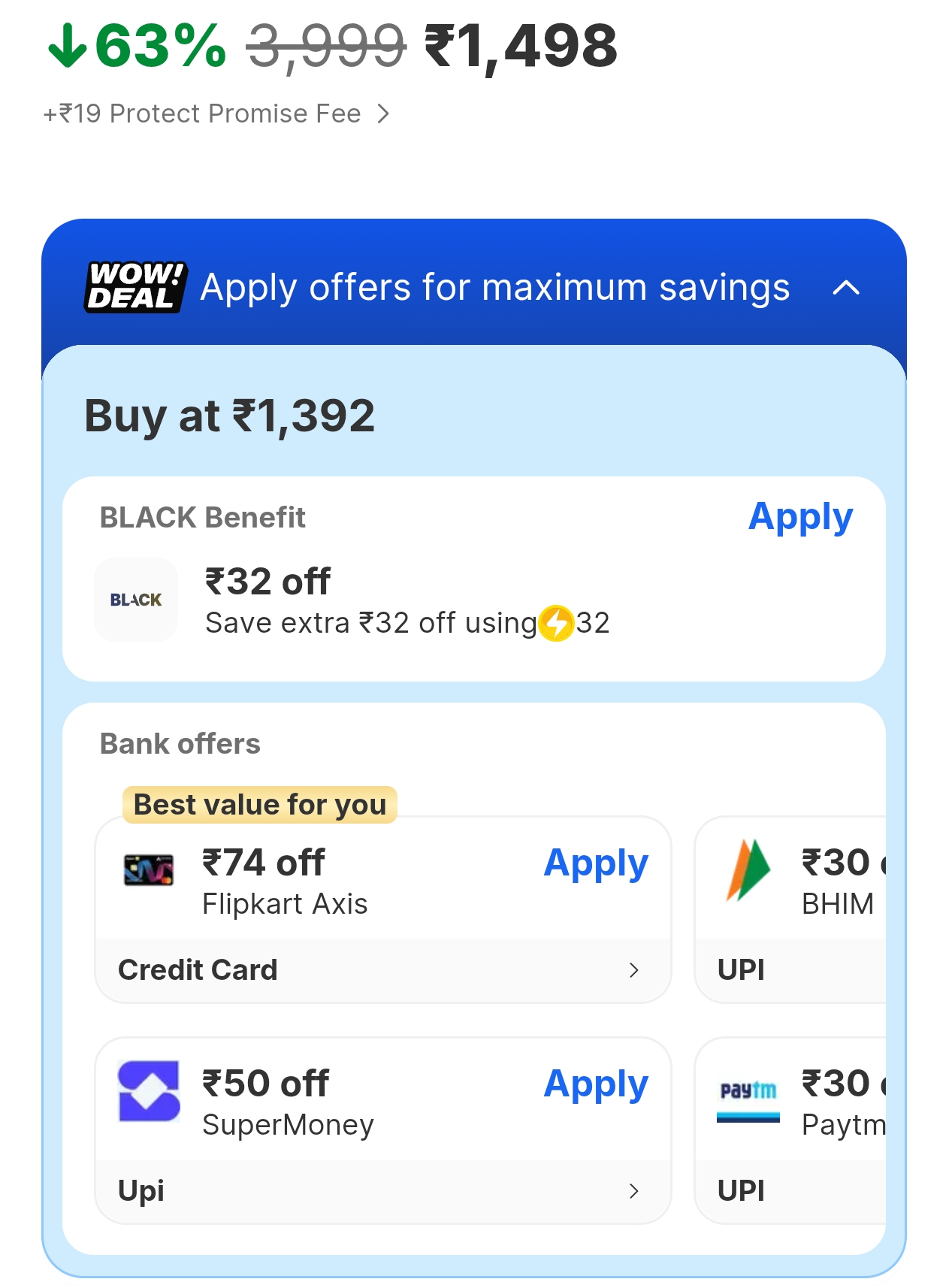Click the green discount down arrow
The height and width of the screenshot is (1288, 949).
click(68, 46)
